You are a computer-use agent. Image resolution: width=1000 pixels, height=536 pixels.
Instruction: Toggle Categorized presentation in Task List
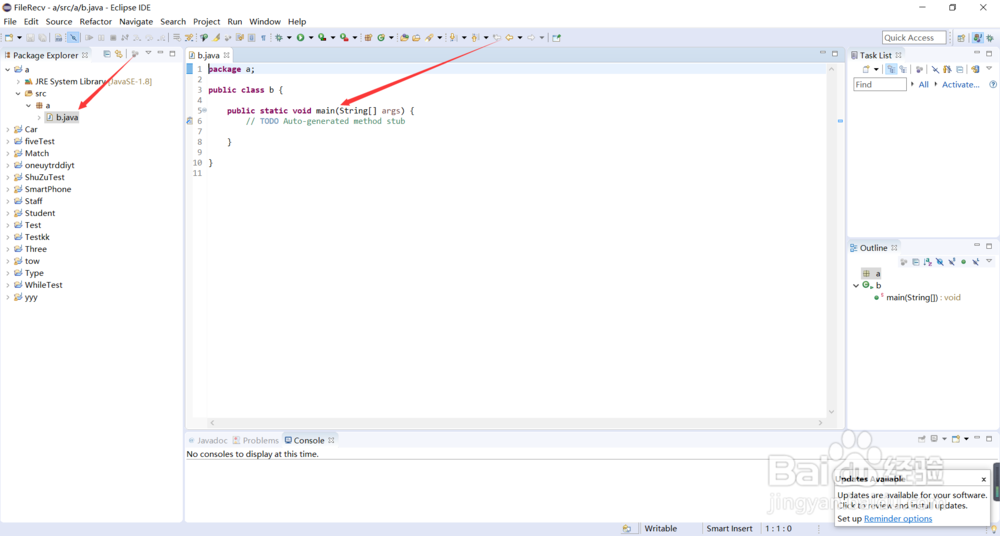pyautogui.click(x=892, y=69)
